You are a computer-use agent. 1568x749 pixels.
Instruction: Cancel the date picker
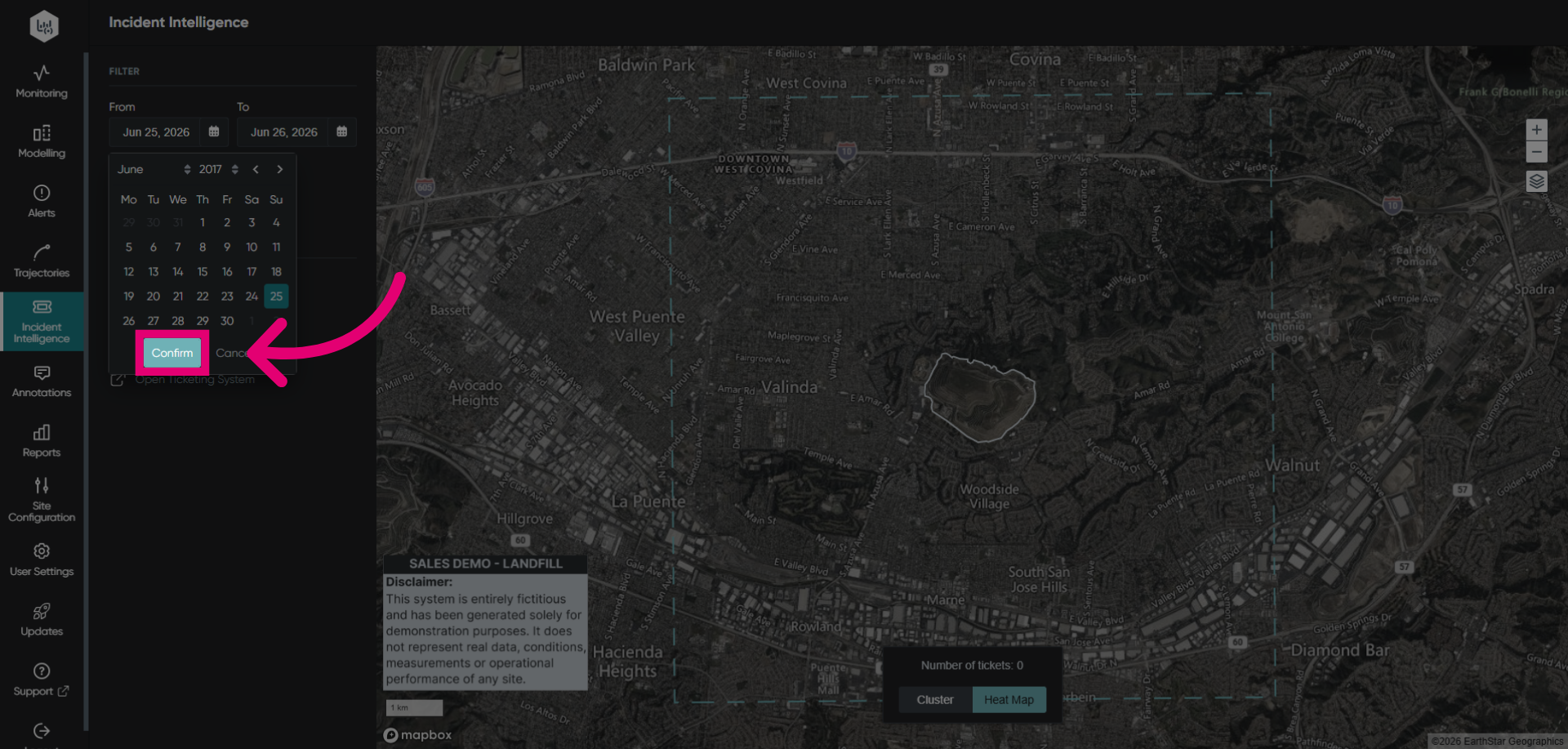click(x=233, y=353)
